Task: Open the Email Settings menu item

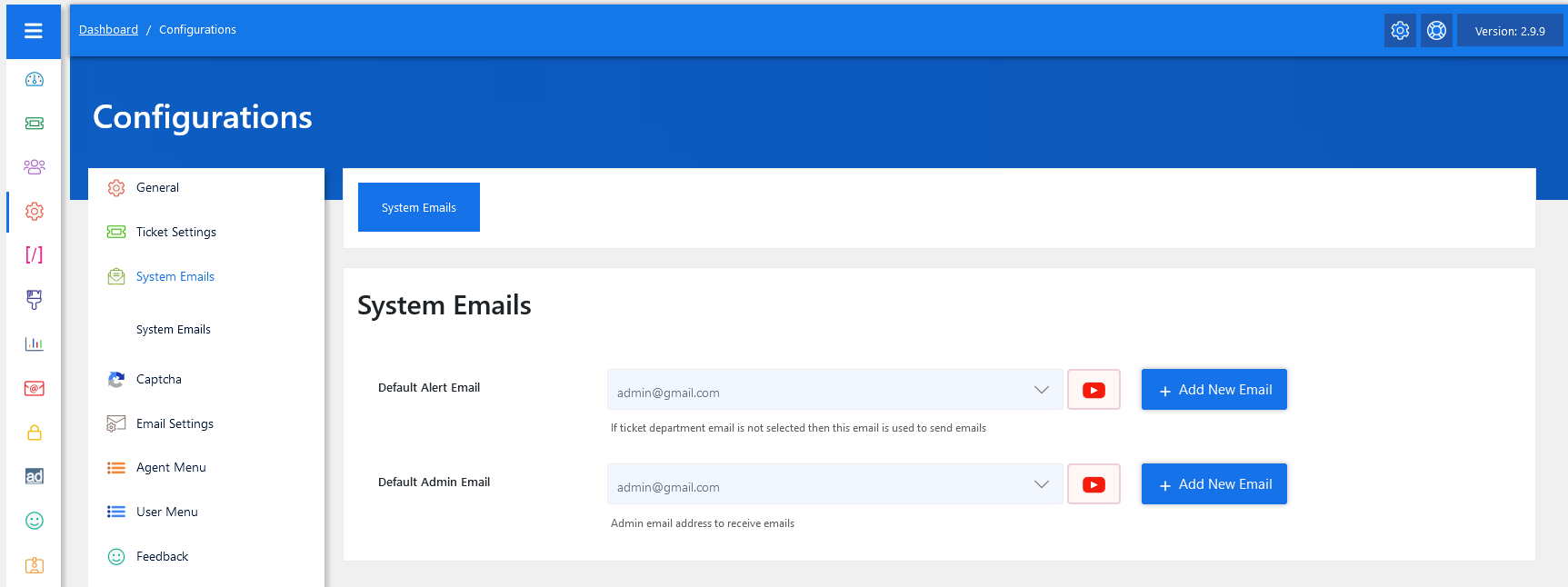Action: click(x=175, y=423)
